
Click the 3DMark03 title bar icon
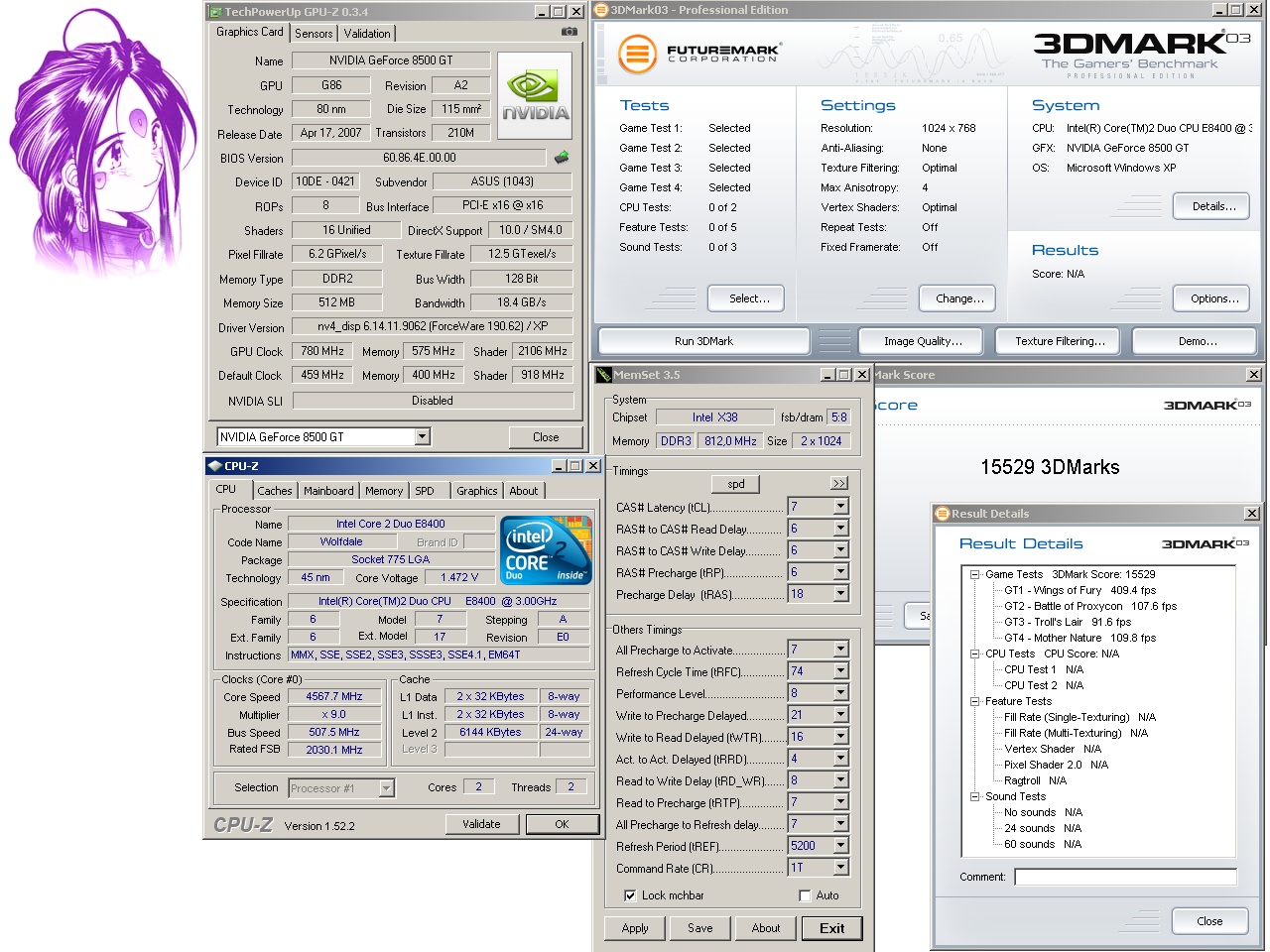click(601, 10)
